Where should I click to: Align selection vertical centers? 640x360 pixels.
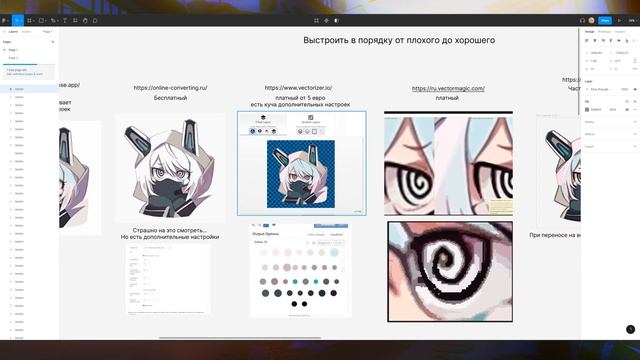click(619, 40)
